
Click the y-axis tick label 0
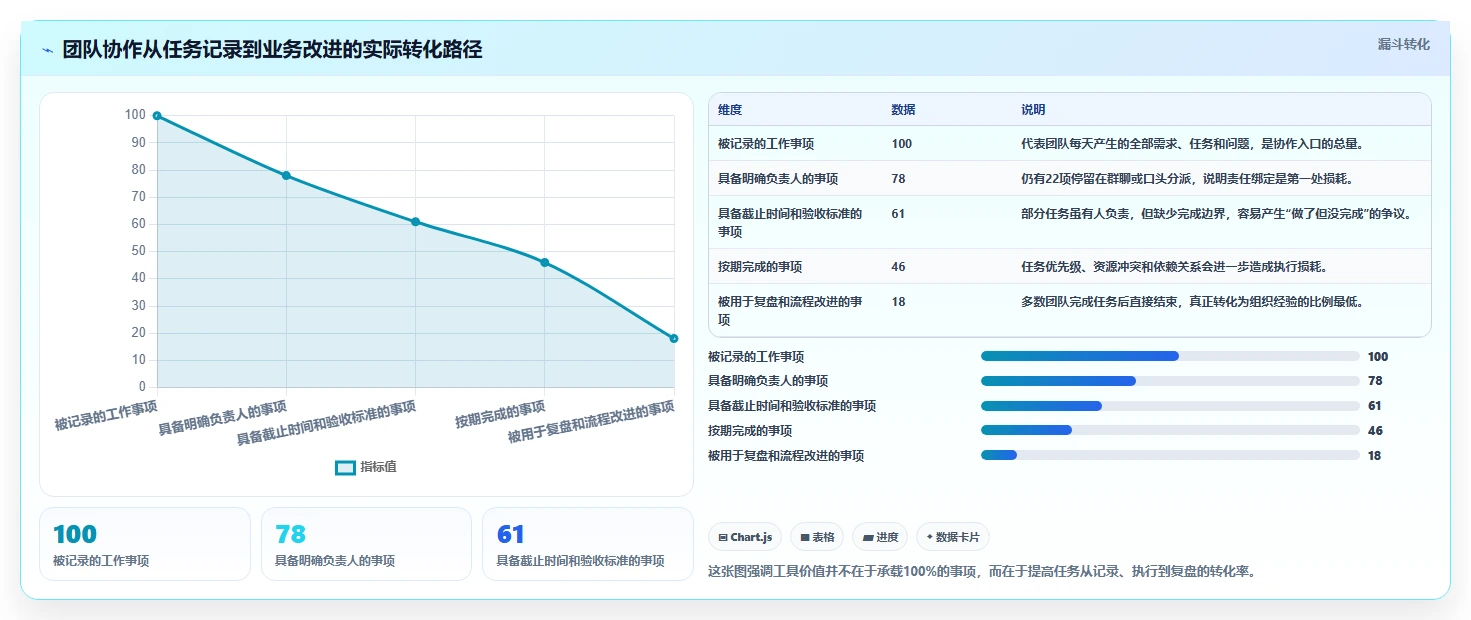pyautogui.click(x=142, y=387)
